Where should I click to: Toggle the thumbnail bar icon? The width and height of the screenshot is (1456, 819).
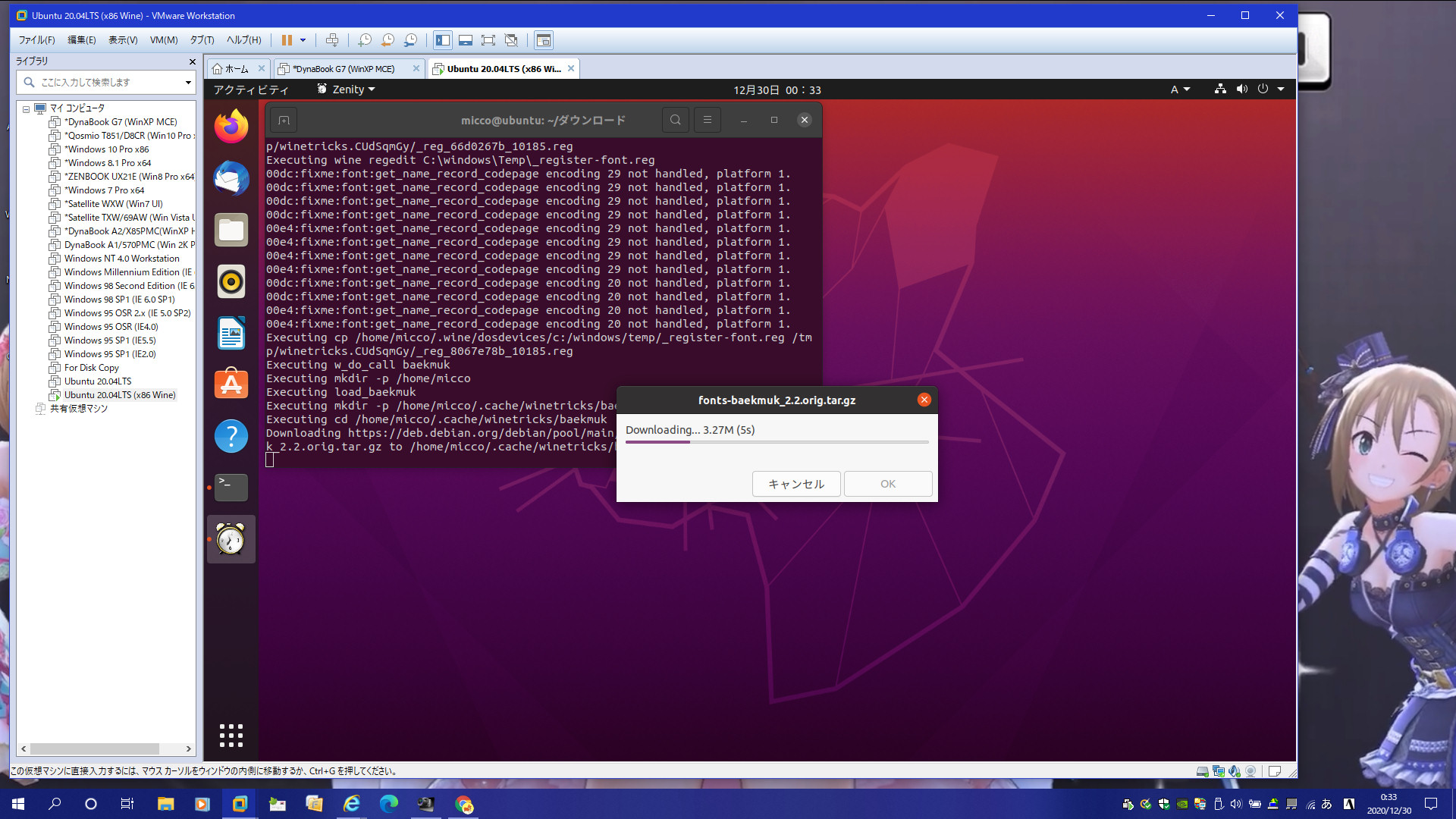466,40
